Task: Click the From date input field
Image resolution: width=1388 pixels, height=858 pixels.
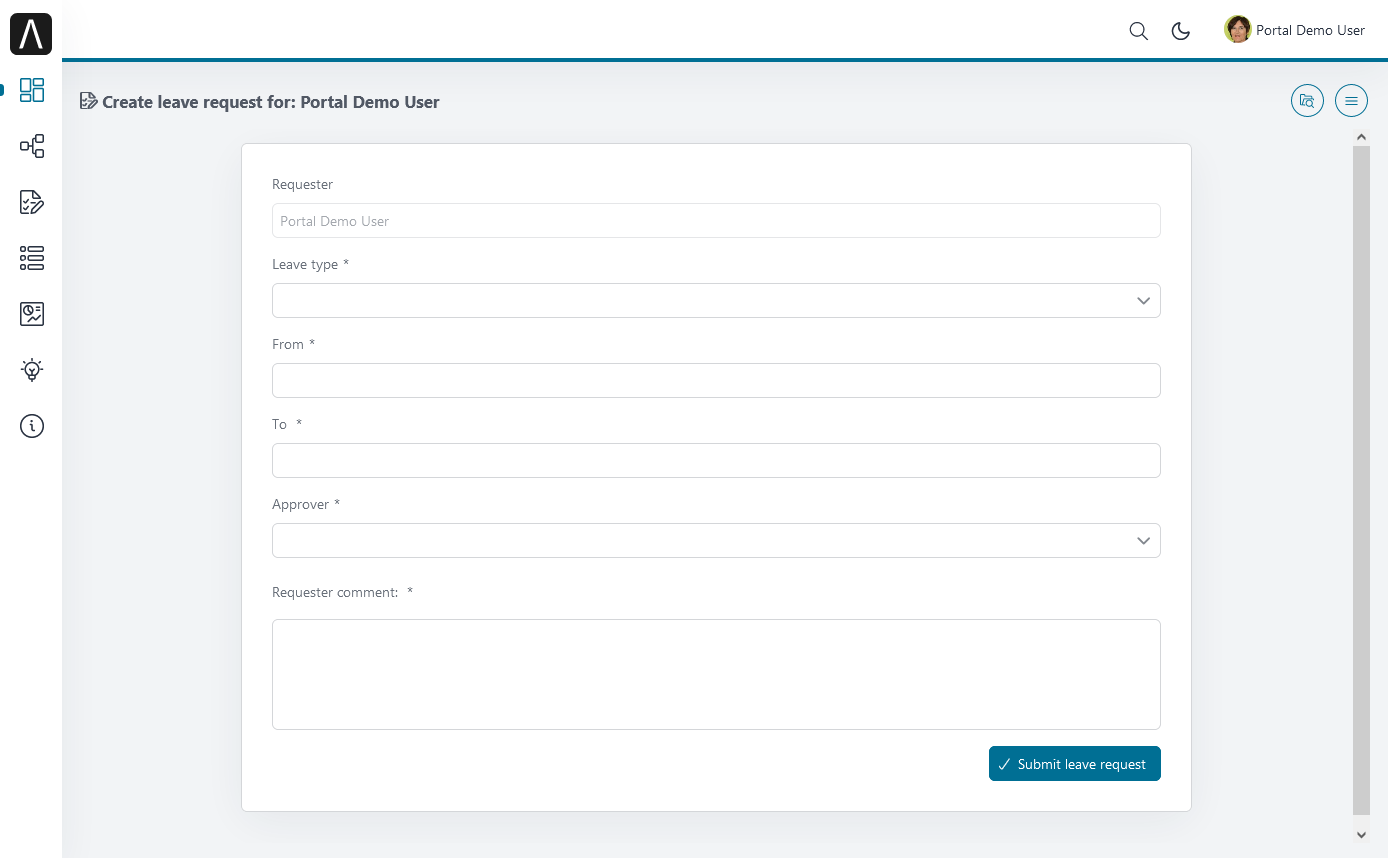Action: (716, 381)
